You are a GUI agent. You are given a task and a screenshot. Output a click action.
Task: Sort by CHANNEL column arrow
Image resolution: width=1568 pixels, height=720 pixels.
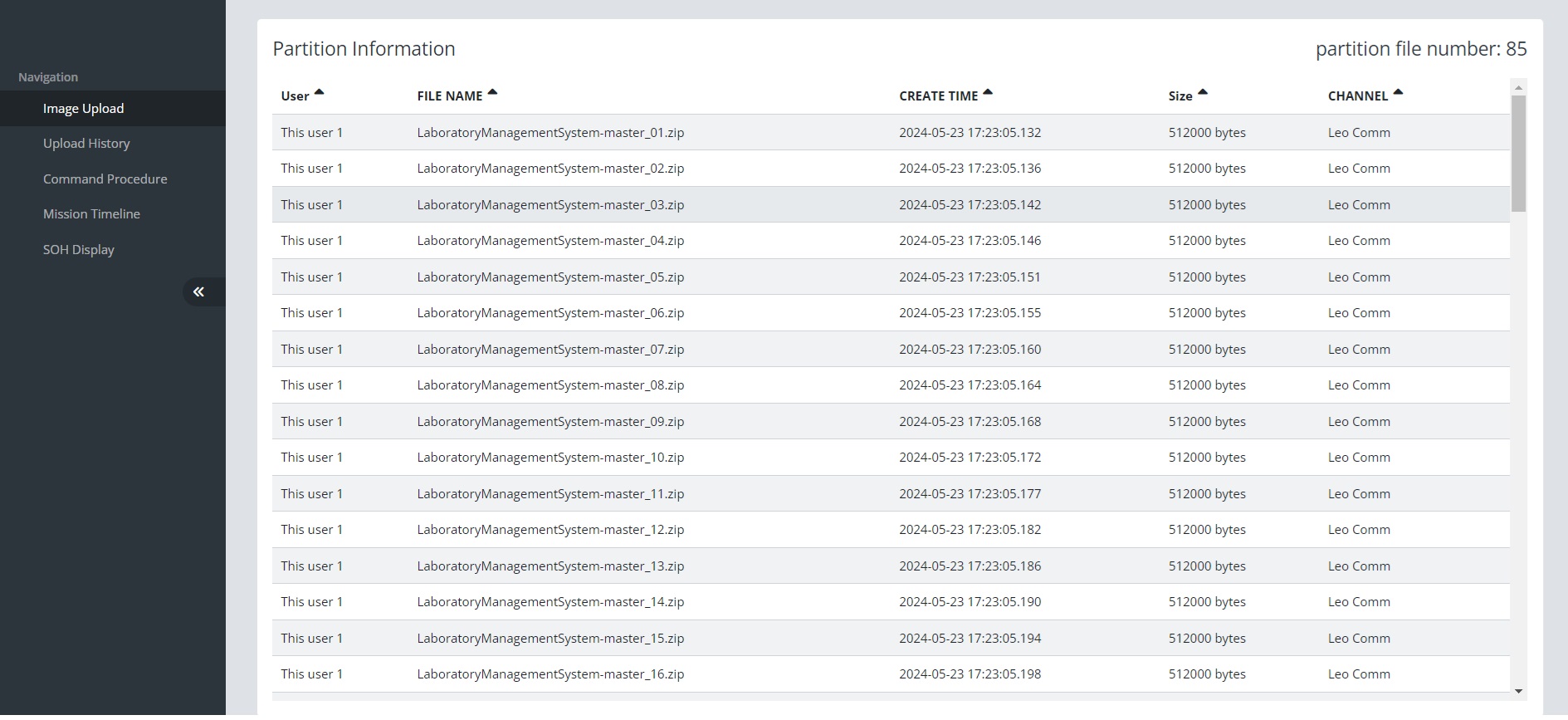1398,93
